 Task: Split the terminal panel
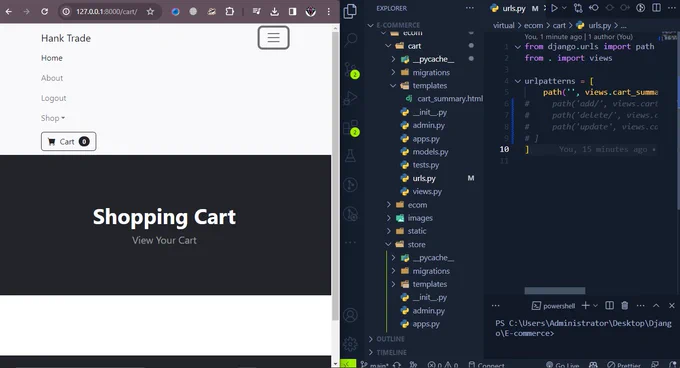pyautogui.click(x=609, y=306)
